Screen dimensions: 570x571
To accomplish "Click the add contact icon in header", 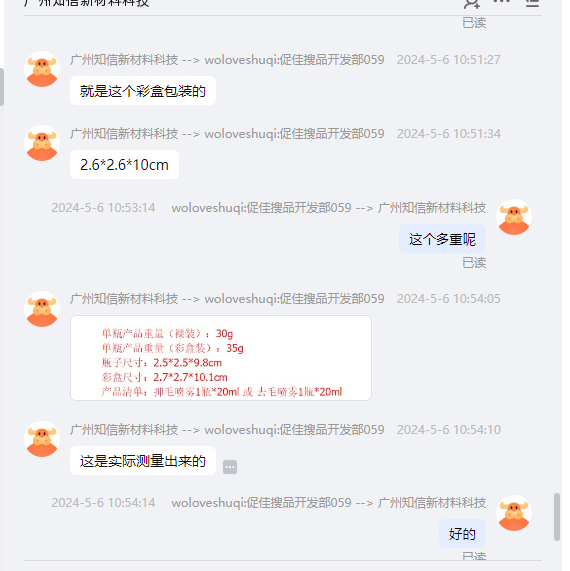I will (472, 4).
